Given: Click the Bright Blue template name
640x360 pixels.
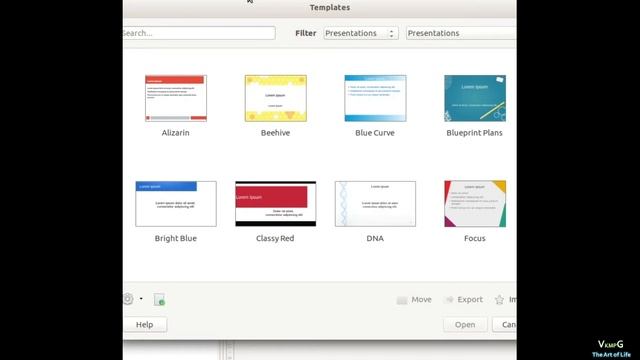Looking at the screenshot, I should [176, 238].
